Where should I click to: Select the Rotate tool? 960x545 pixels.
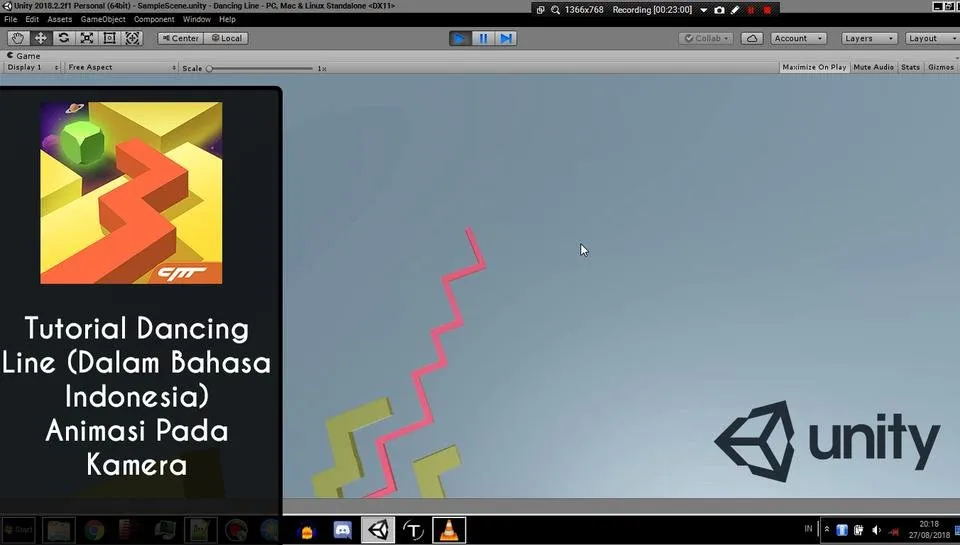pyautogui.click(x=64, y=38)
